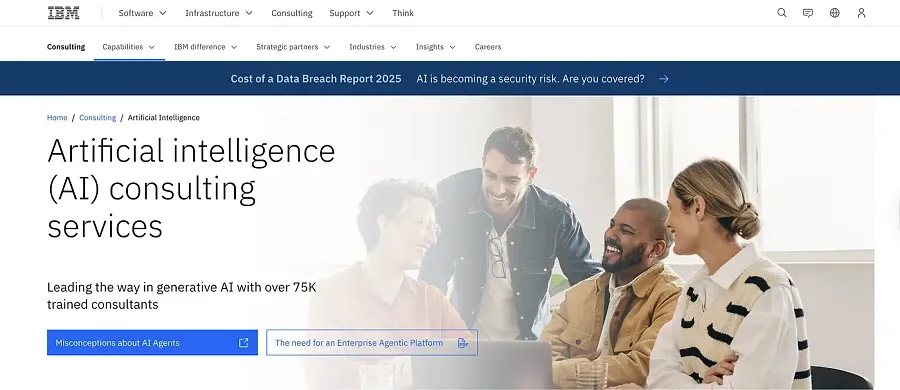Expand the IBM difference dropdown
This screenshot has width=900, height=390.
pos(206,47)
